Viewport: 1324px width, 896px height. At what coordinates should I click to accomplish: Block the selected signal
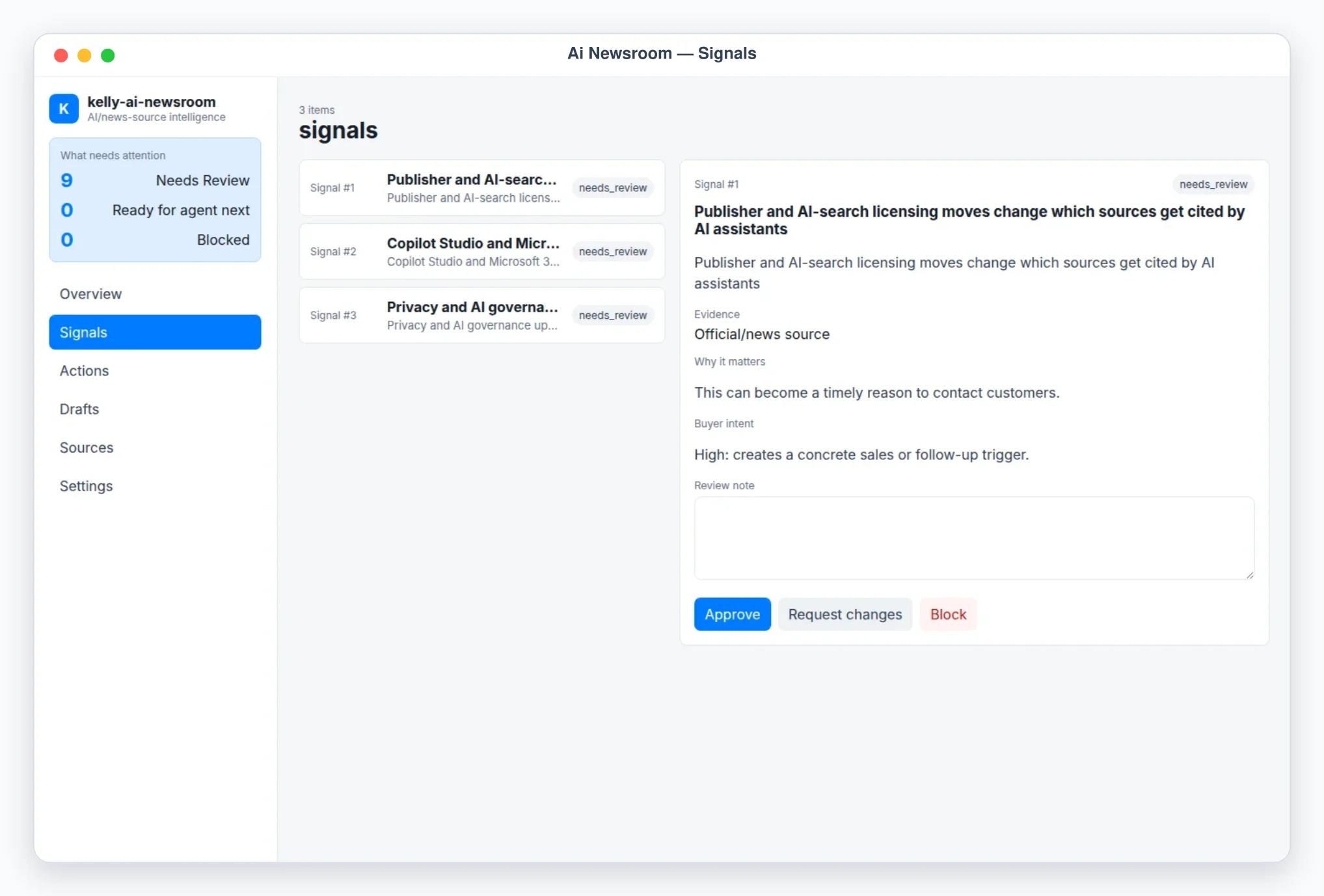click(x=948, y=614)
